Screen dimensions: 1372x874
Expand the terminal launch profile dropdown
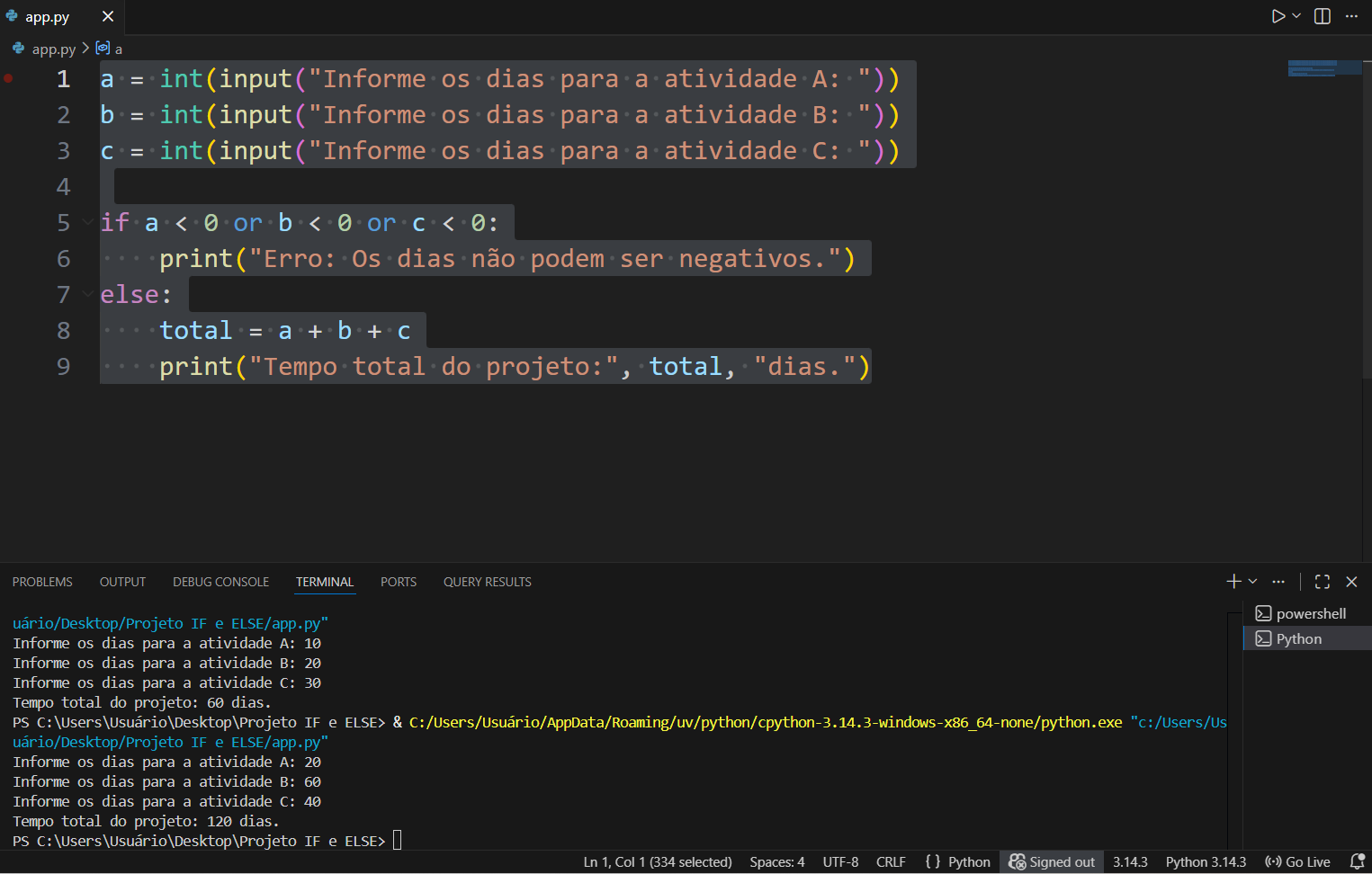coord(1252,582)
